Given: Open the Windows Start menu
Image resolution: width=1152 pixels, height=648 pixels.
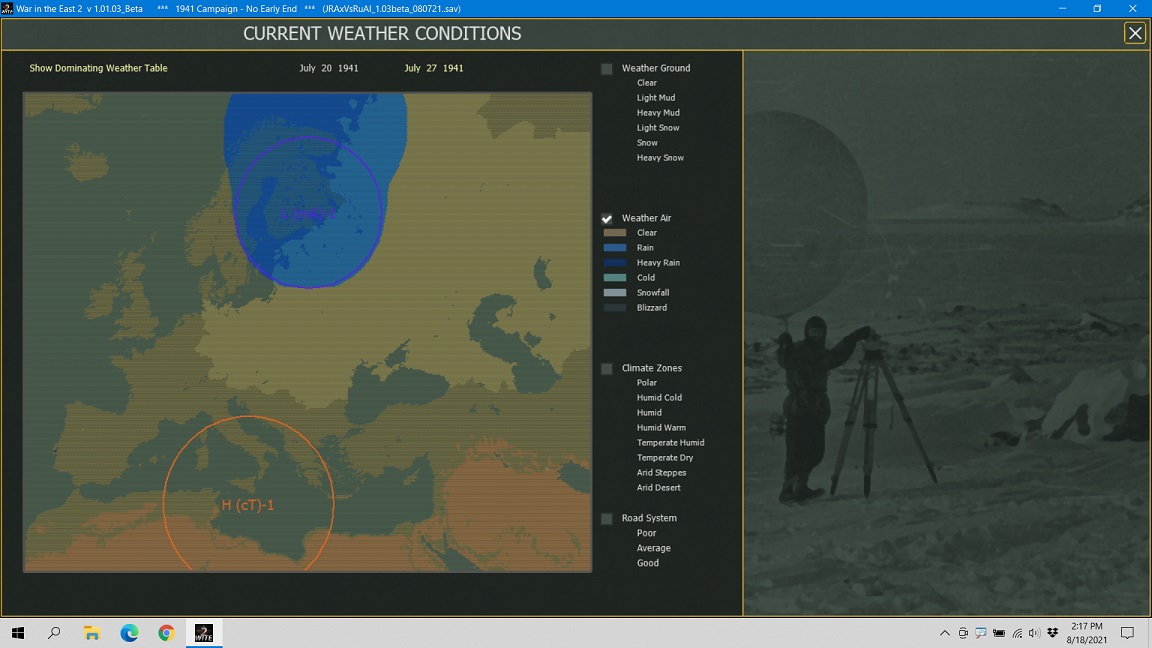Looking at the screenshot, I should click(18, 633).
